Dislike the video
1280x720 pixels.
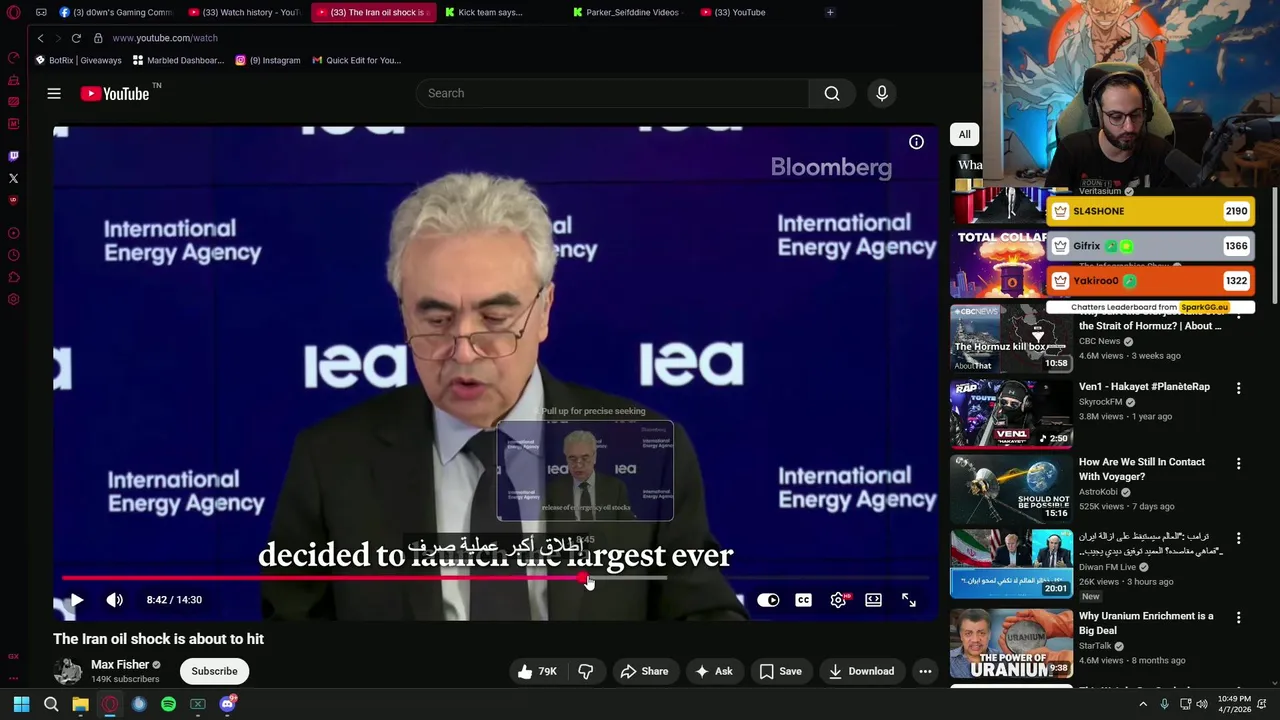tap(586, 671)
